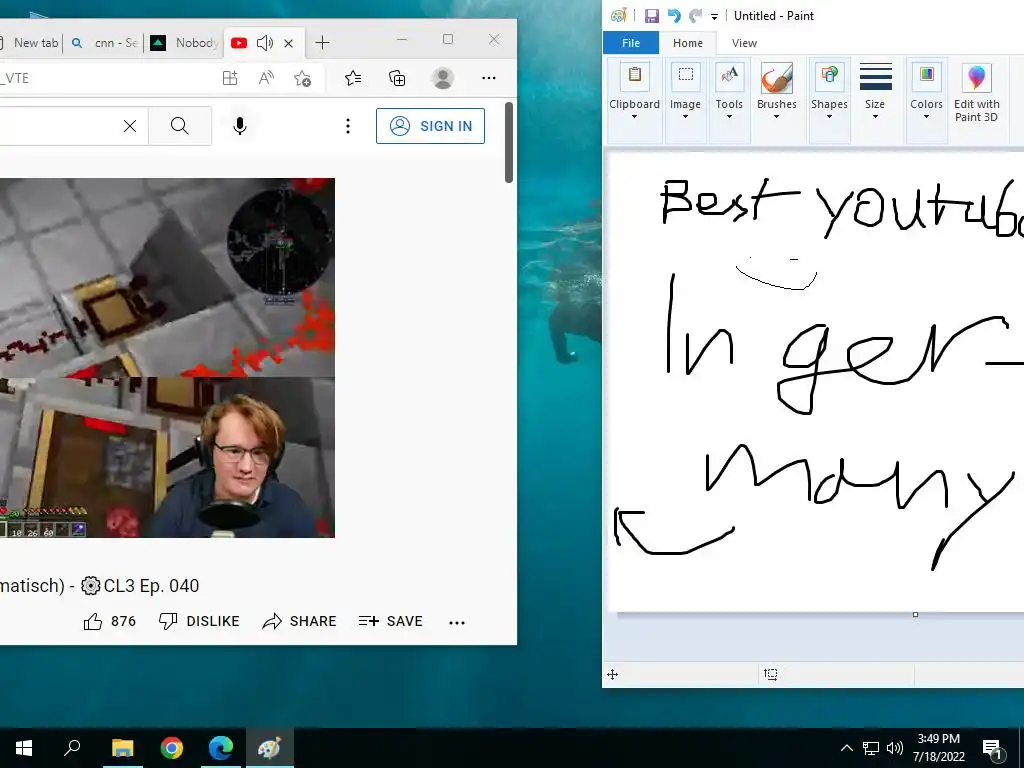Click the apps grid icon in Edge address bar
Screen dimensions: 1024x768
pos(230,78)
